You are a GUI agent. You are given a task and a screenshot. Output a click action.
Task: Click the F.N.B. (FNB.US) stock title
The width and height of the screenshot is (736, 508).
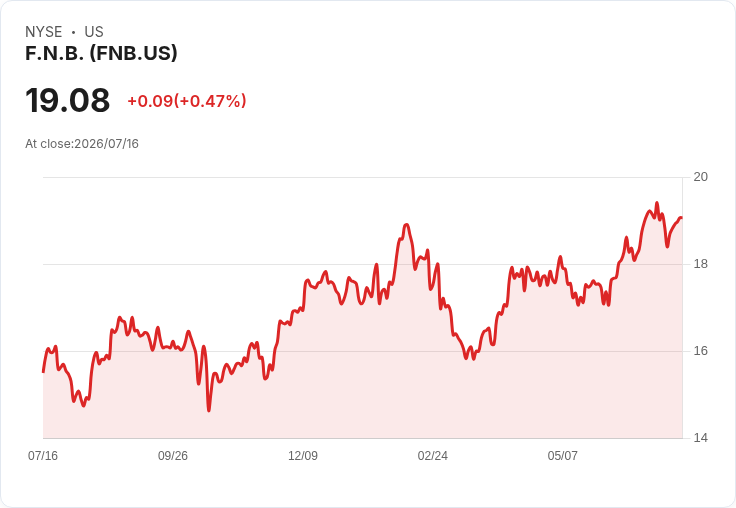101,53
